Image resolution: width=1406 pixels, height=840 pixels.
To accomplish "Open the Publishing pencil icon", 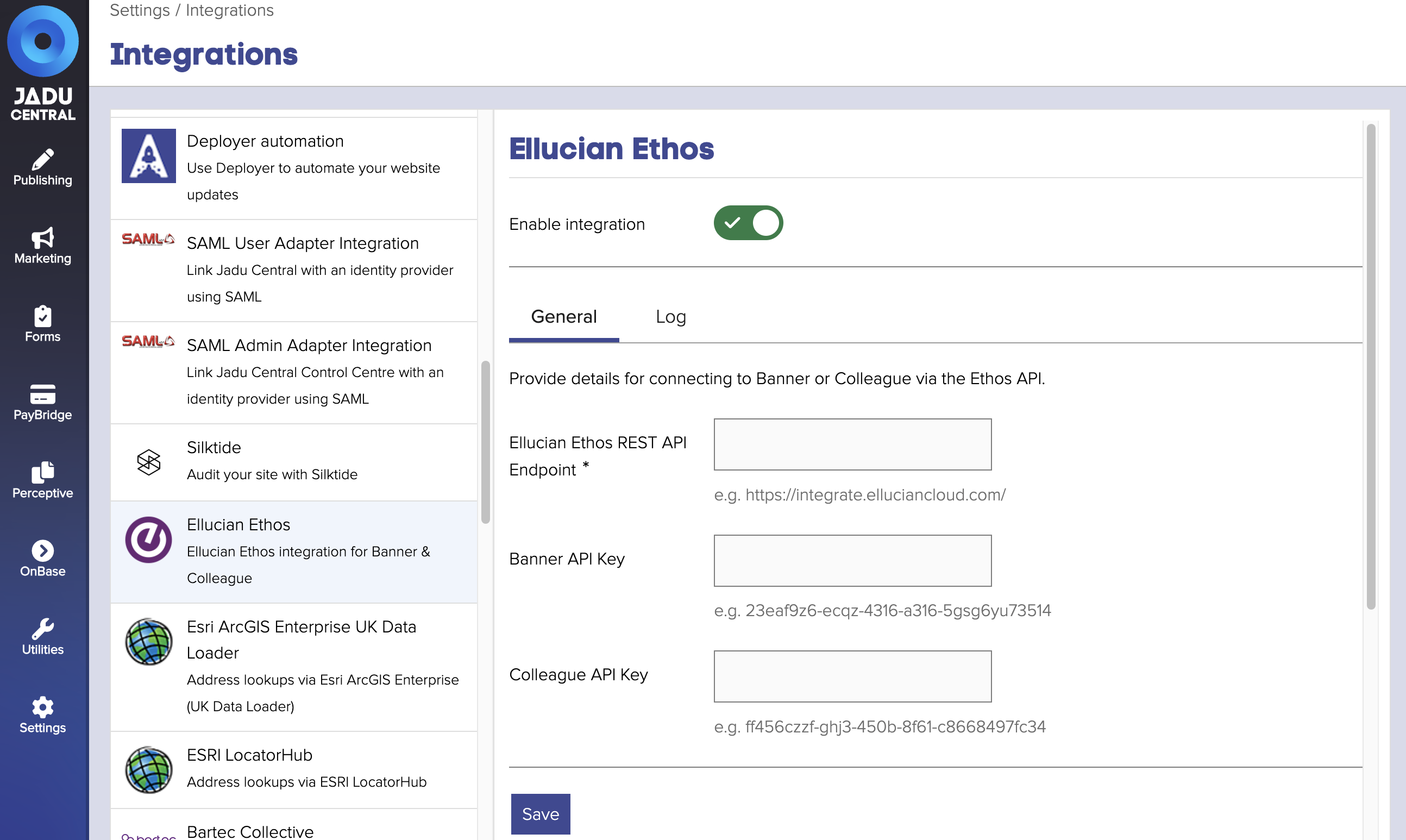I will pos(43,159).
